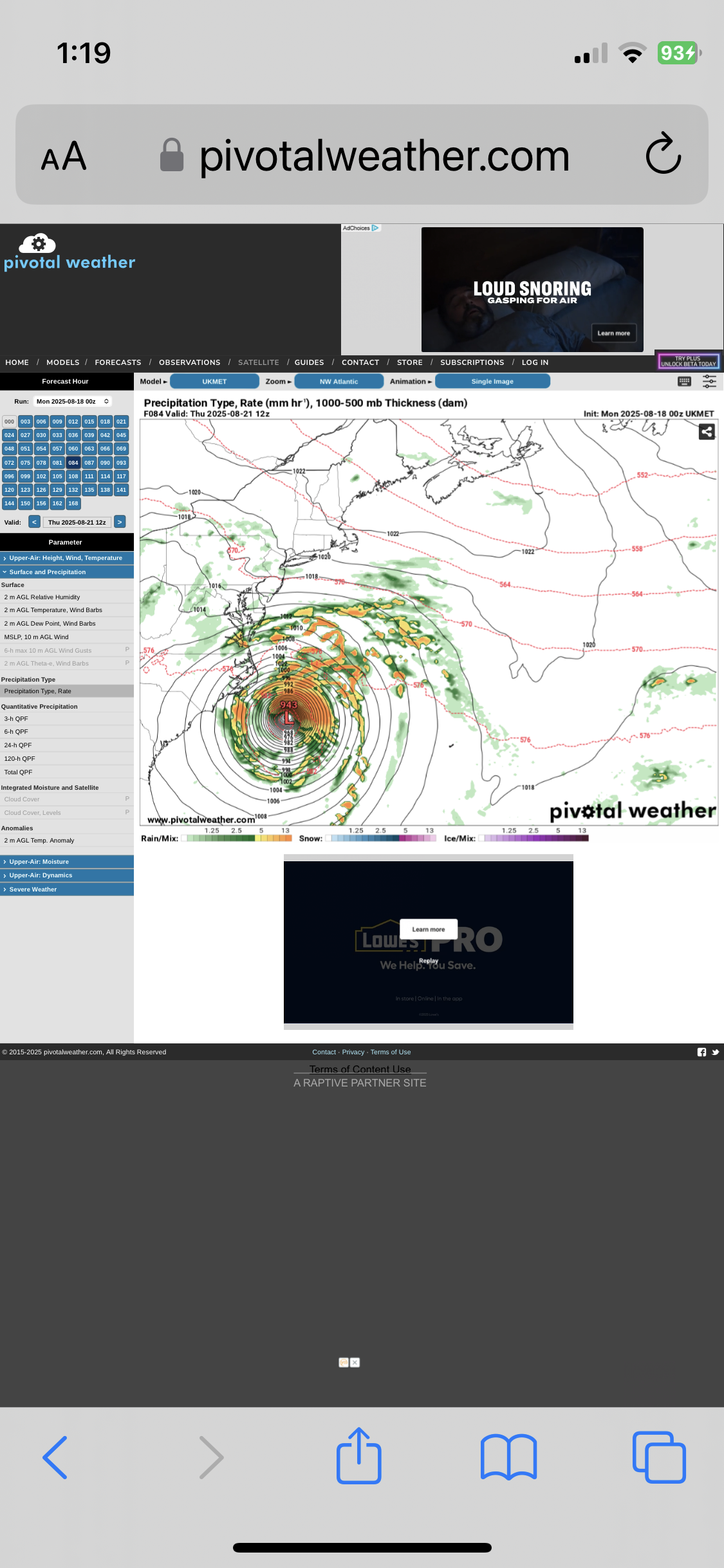Viewport: 724px width, 1568px height.
Task: Open the footer Privacy link
Action: [x=353, y=1052]
